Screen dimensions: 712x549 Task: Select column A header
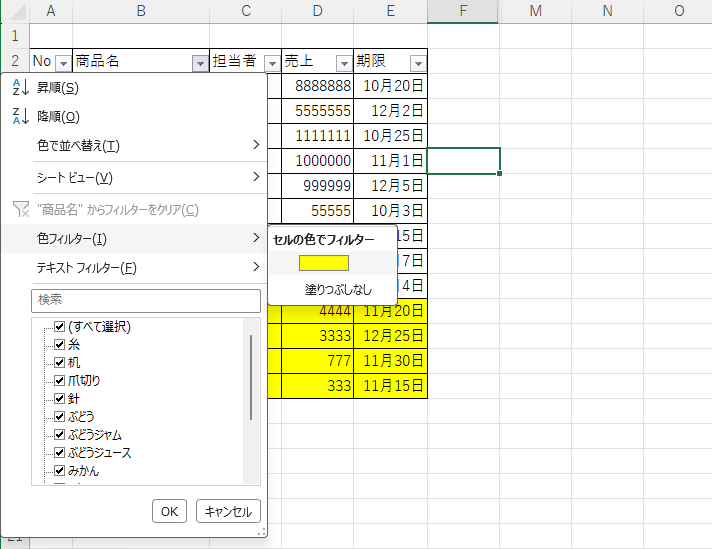[x=51, y=11]
